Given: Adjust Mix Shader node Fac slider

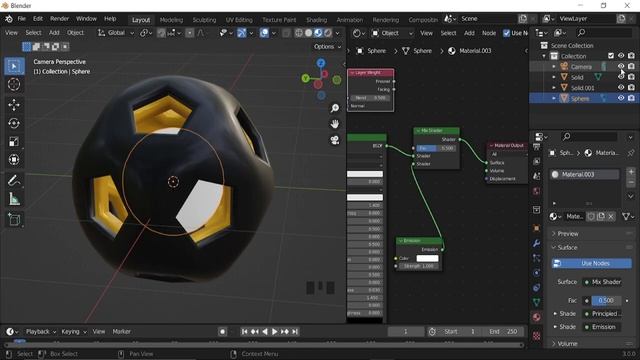Looking at the screenshot, I should click(x=436, y=148).
